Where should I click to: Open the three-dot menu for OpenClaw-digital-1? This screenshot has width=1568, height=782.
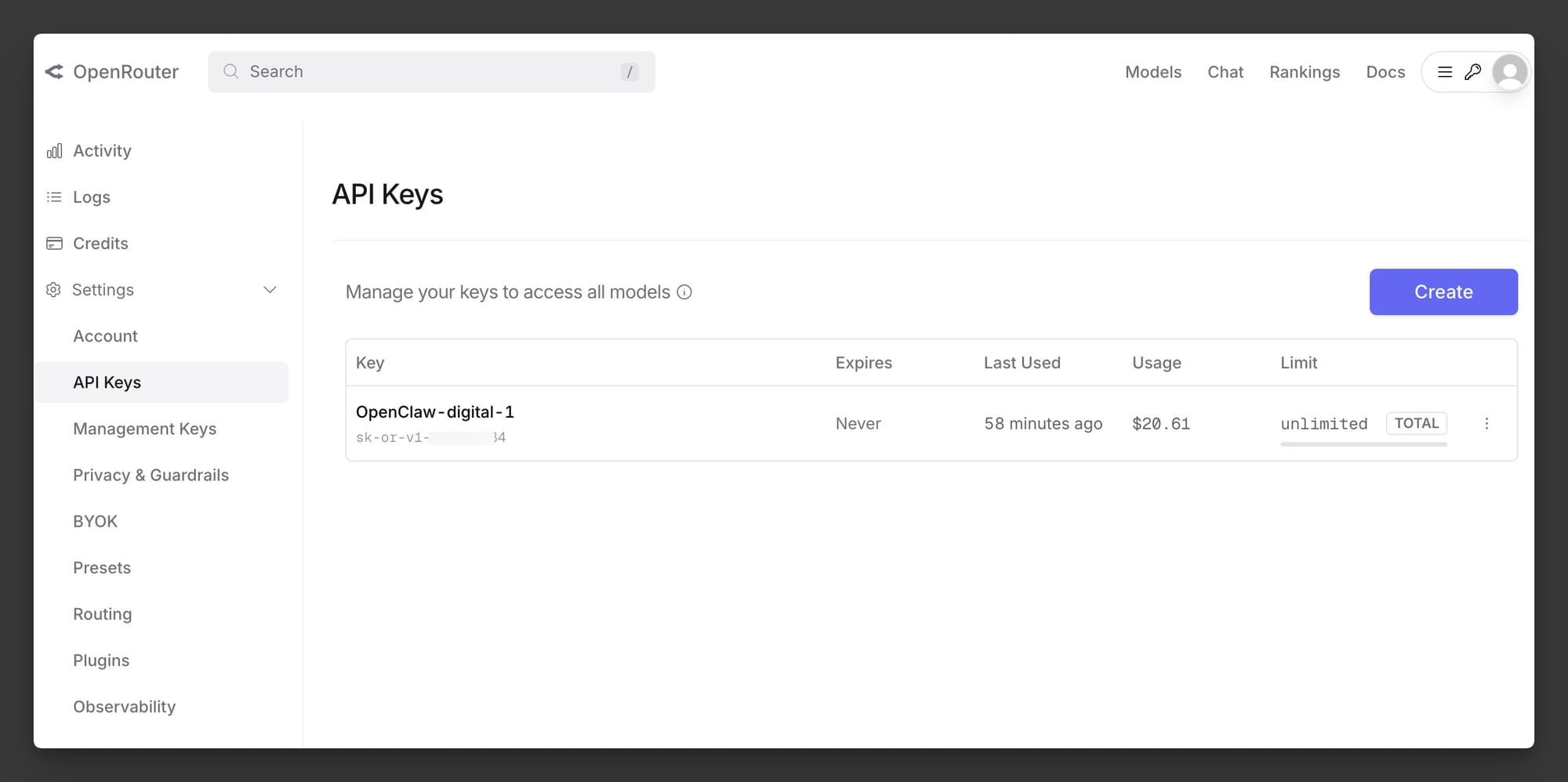[1486, 424]
